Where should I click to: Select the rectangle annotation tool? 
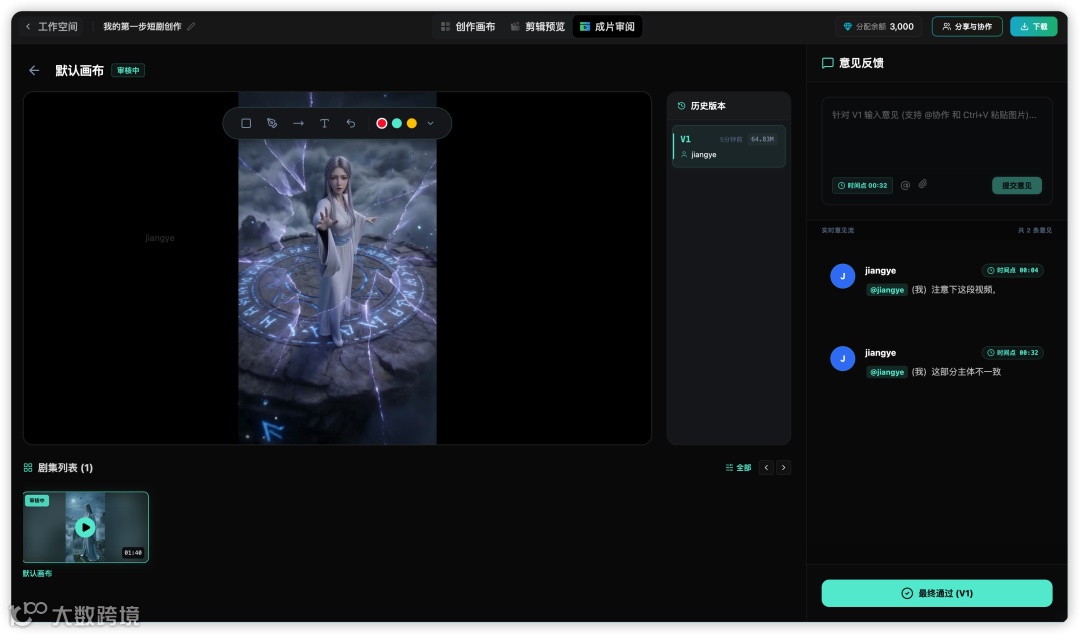[246, 123]
